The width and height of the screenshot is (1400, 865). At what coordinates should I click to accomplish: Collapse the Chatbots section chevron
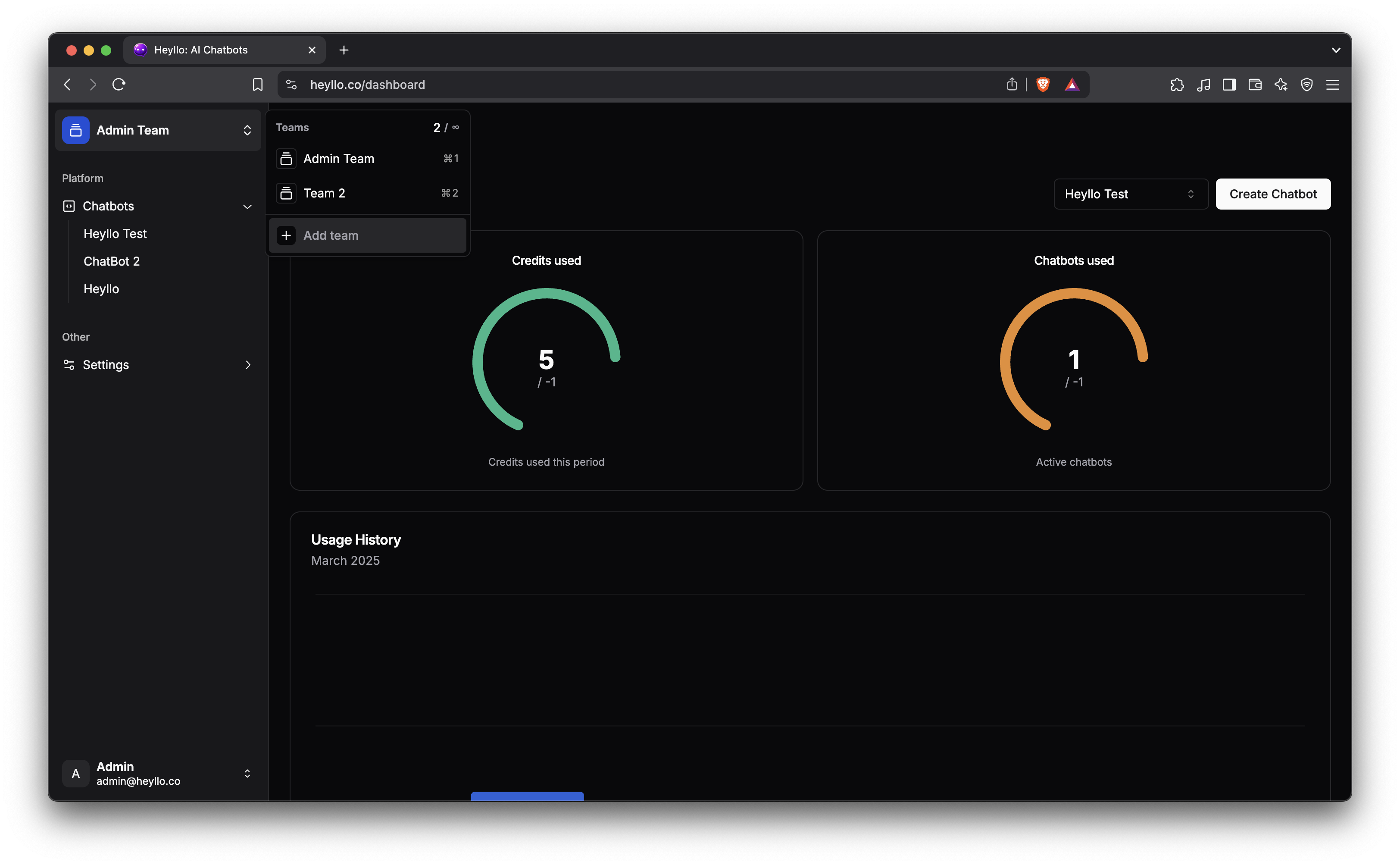tap(248, 207)
